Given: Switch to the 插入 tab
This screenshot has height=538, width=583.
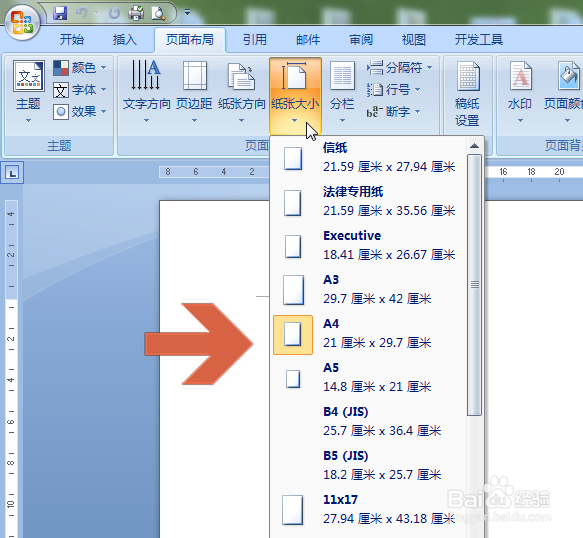Looking at the screenshot, I should [125, 39].
